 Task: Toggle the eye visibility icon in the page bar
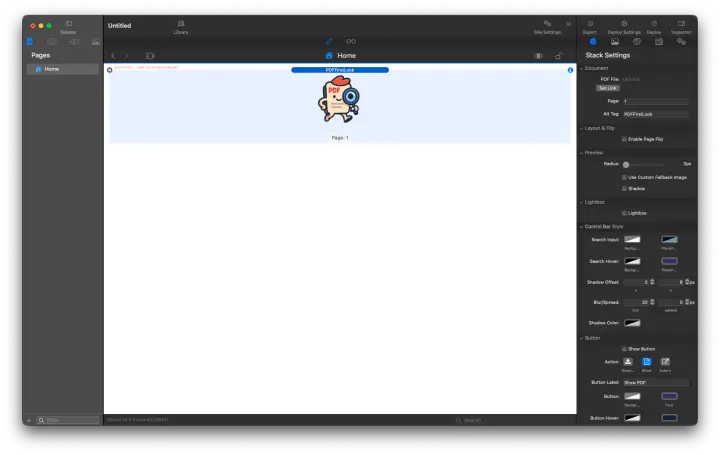(x=538, y=56)
